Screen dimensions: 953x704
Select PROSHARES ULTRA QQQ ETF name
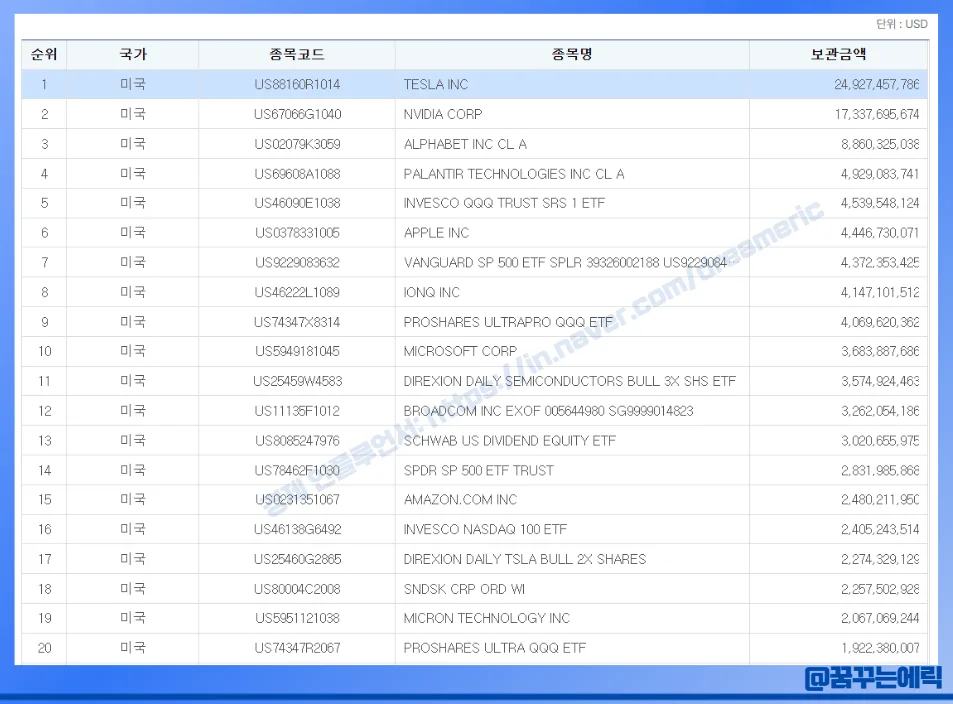pos(495,648)
